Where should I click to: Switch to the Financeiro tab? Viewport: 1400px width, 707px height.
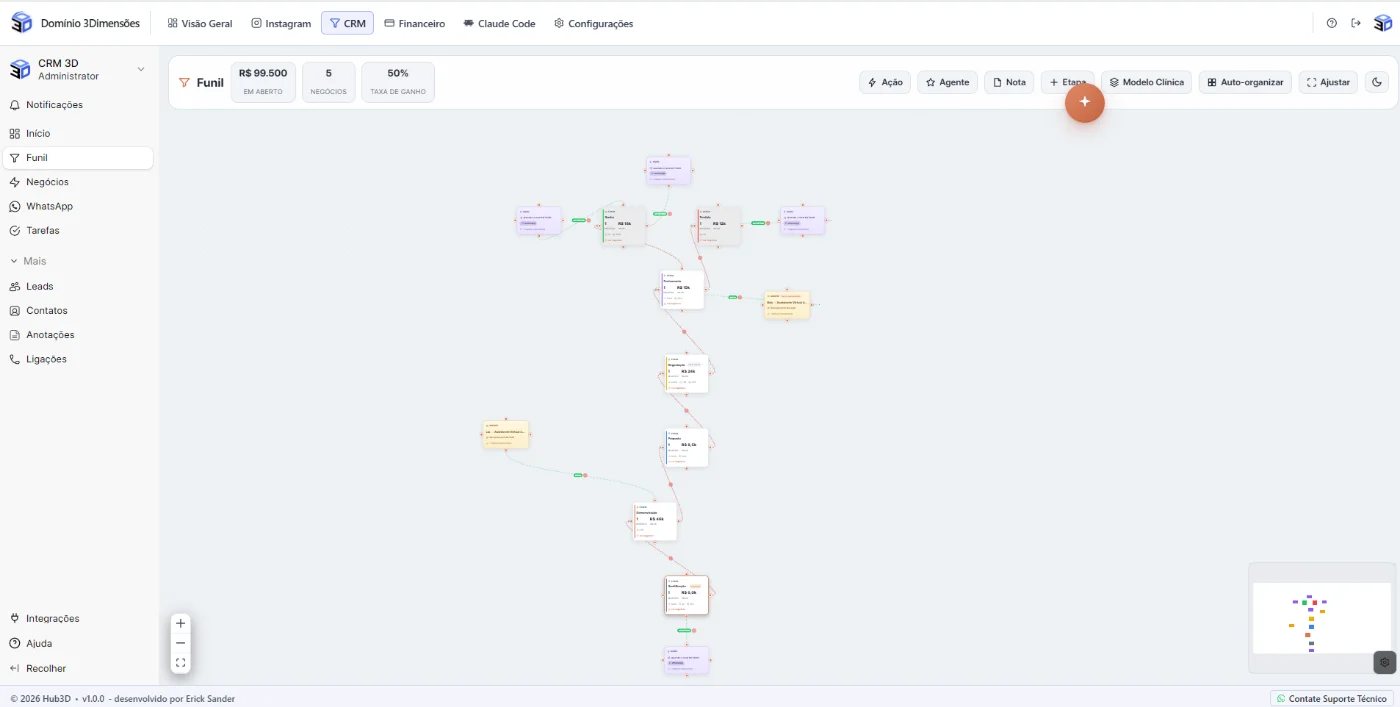click(x=415, y=23)
